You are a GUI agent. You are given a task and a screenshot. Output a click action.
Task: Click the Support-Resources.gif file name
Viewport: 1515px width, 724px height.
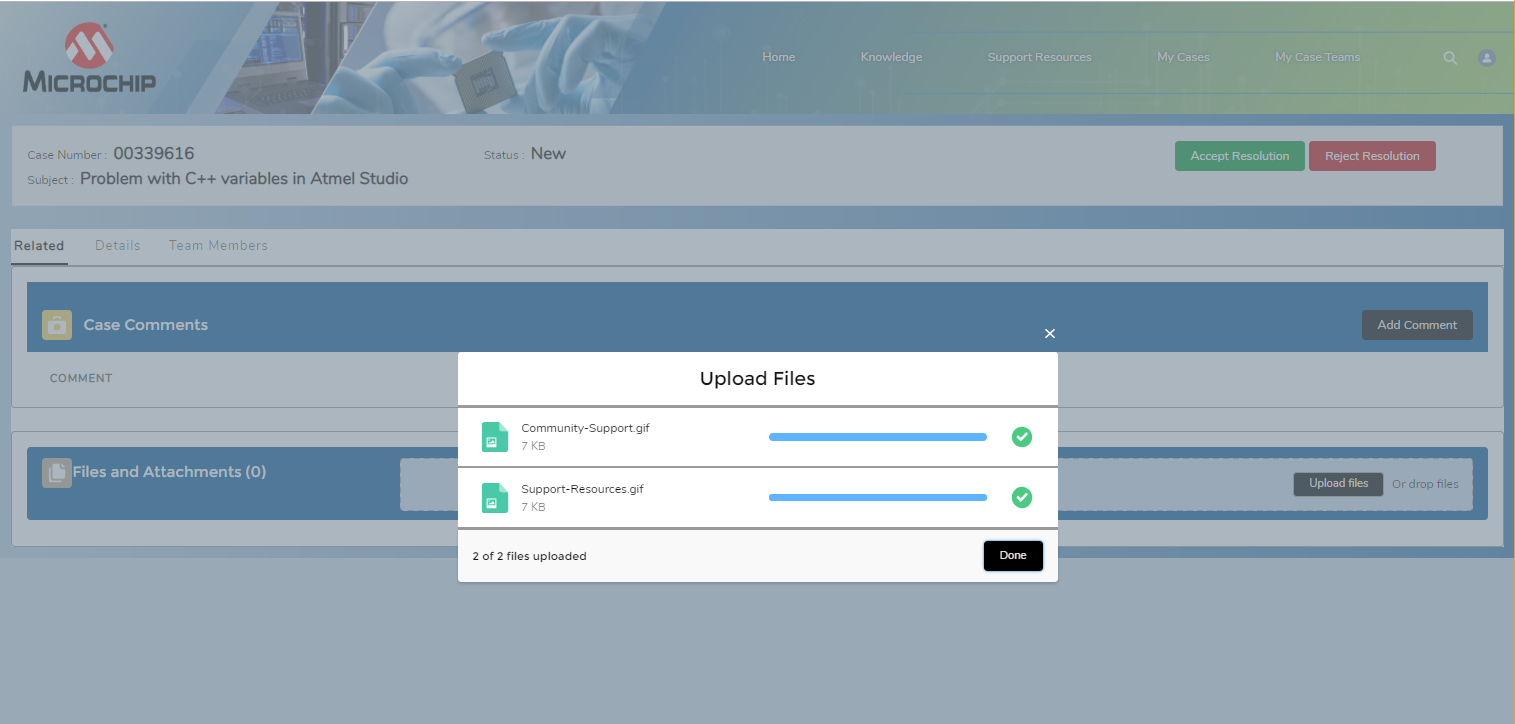[x=582, y=489]
